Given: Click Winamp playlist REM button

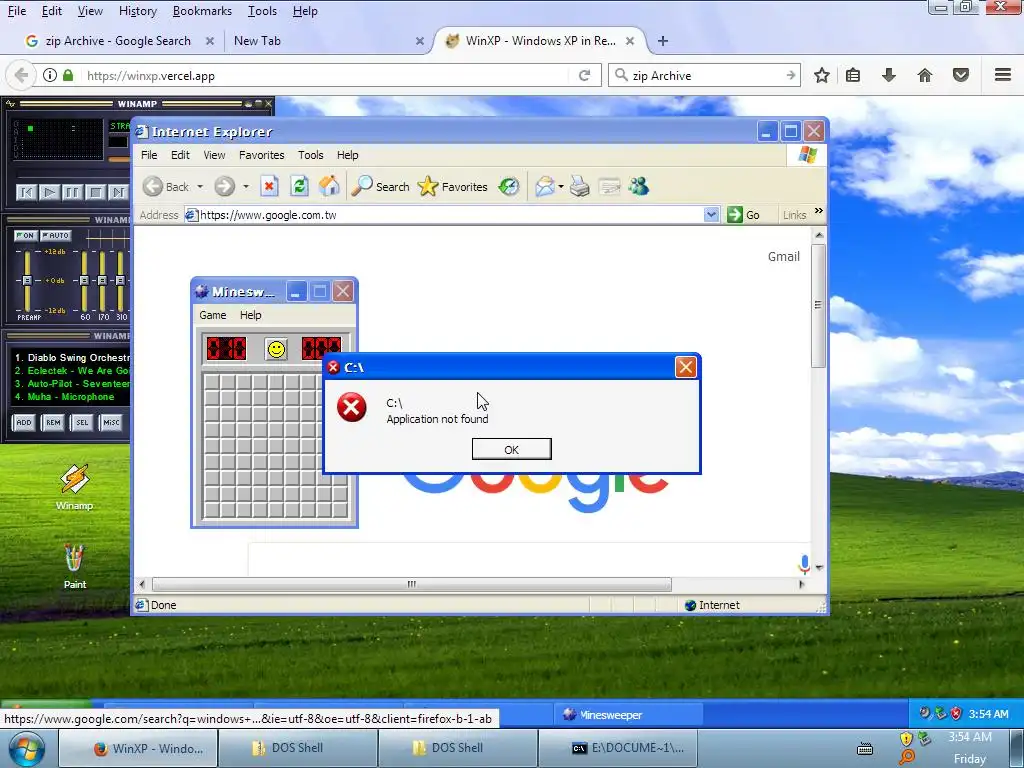Looking at the screenshot, I should click(53, 423).
